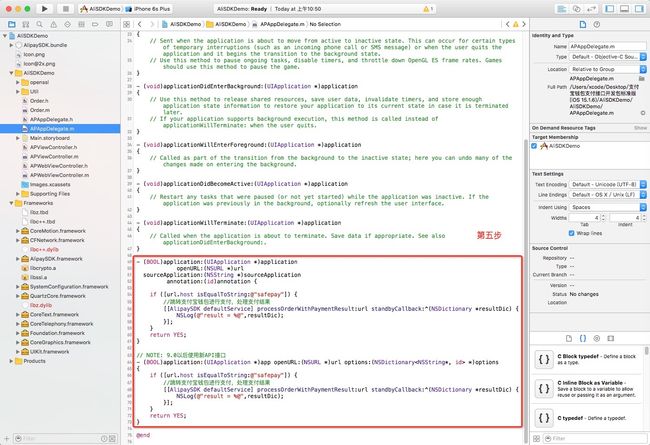Show the Quick Help inspector
Image resolution: width=650 pixels, height=445 pixels.
[x=597, y=24]
